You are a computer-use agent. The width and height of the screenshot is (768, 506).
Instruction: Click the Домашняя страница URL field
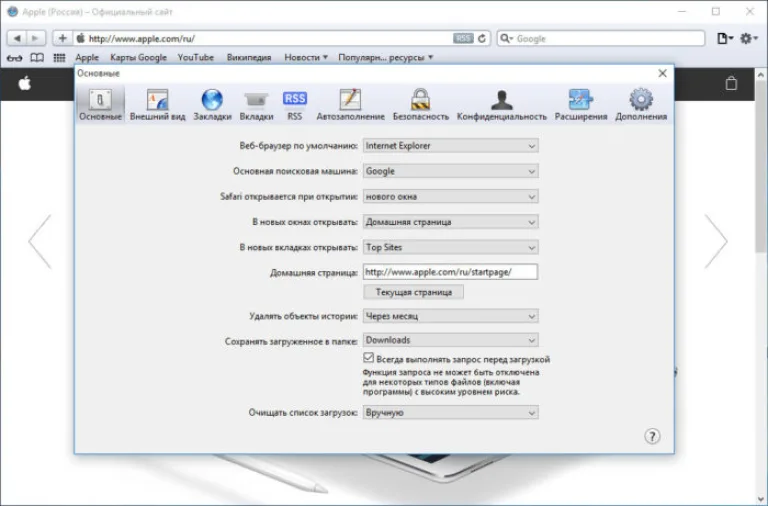point(450,272)
